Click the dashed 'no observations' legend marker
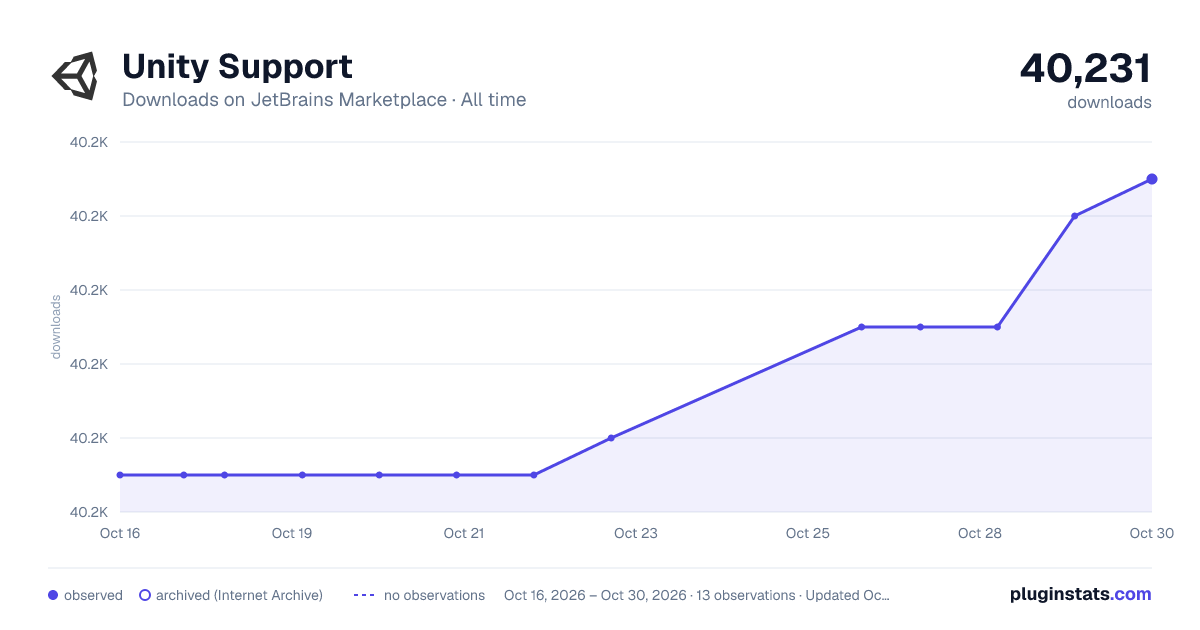This screenshot has height=630, width=1200. (x=364, y=595)
